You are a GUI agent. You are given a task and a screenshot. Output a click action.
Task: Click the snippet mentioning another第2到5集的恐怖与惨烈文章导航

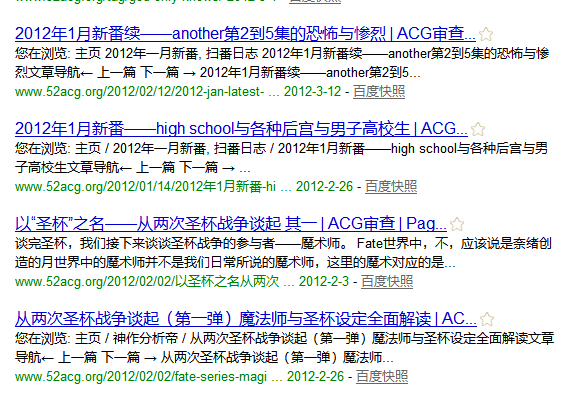[282, 63]
